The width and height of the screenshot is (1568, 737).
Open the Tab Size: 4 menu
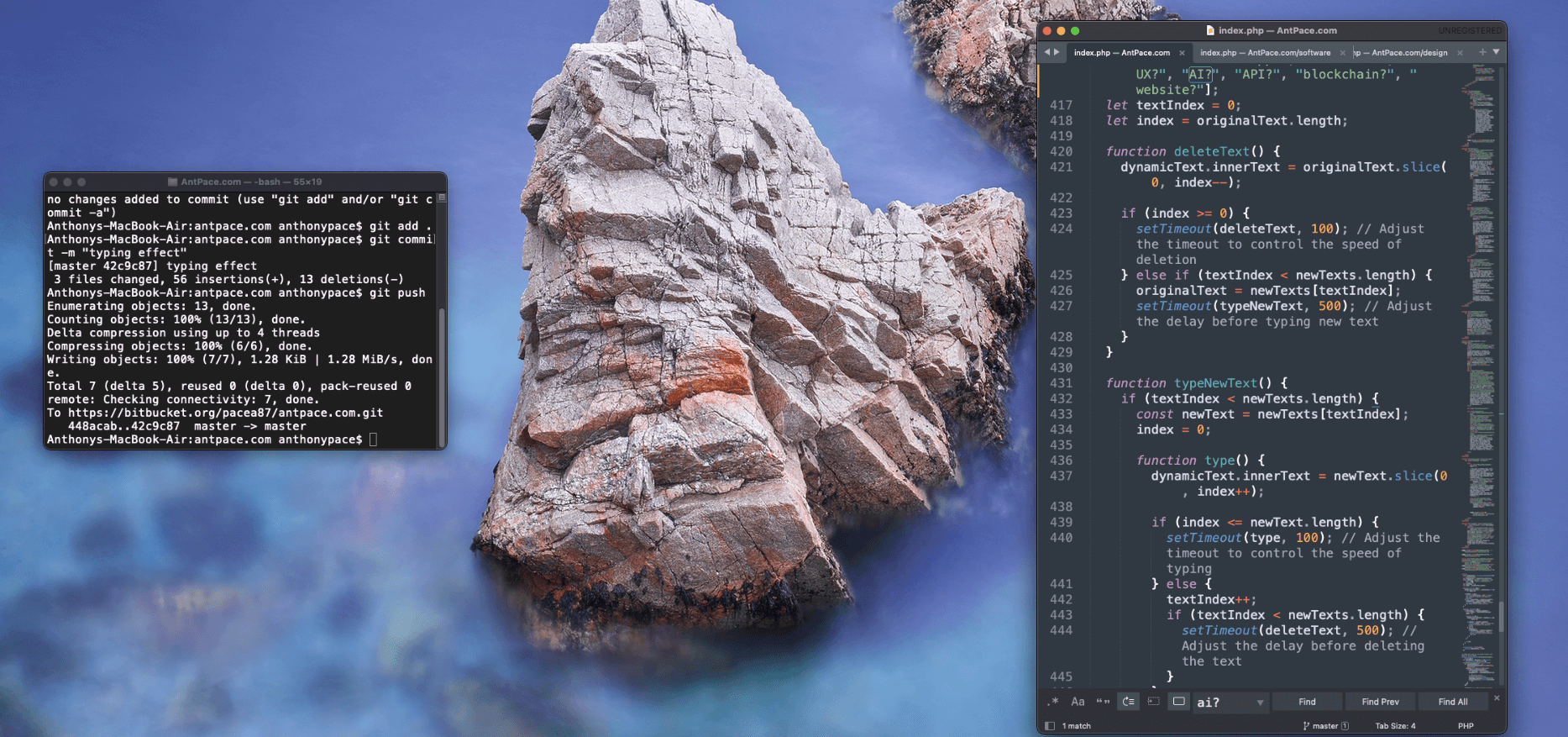tap(1395, 726)
